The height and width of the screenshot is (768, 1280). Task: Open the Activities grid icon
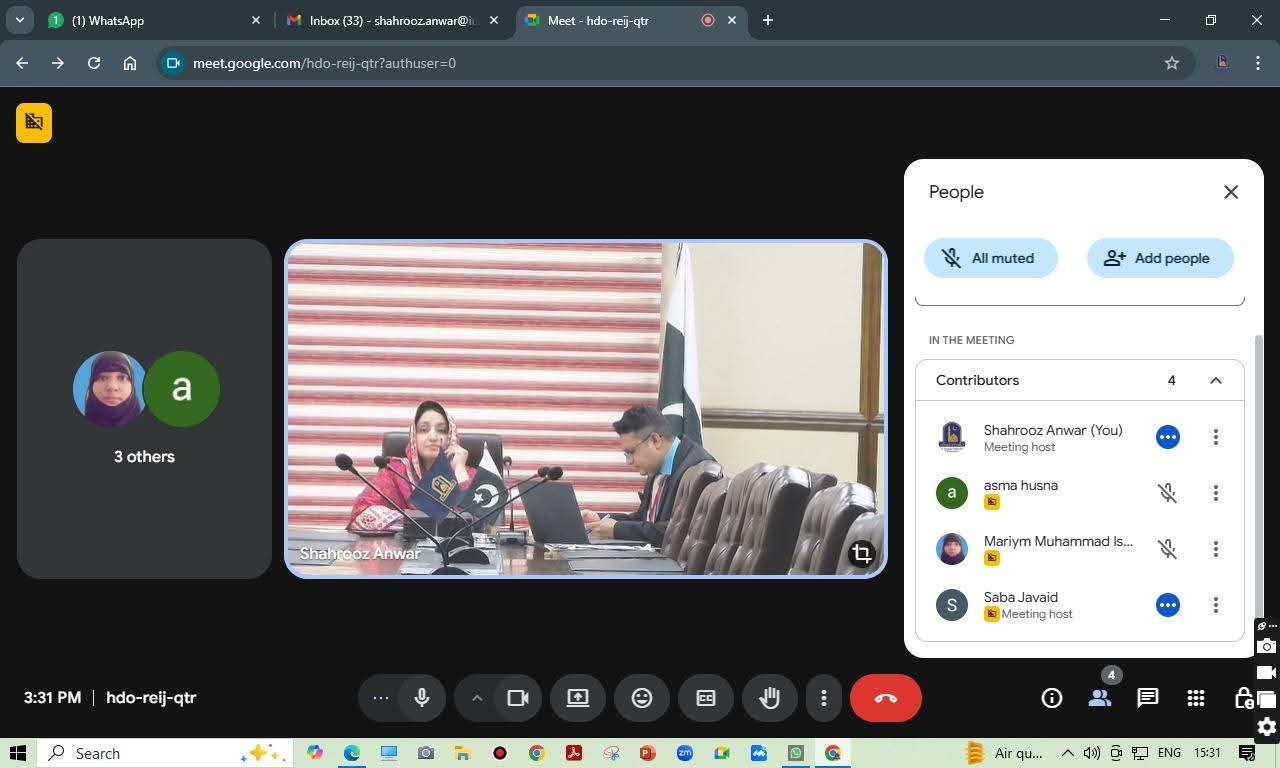pos(1195,698)
